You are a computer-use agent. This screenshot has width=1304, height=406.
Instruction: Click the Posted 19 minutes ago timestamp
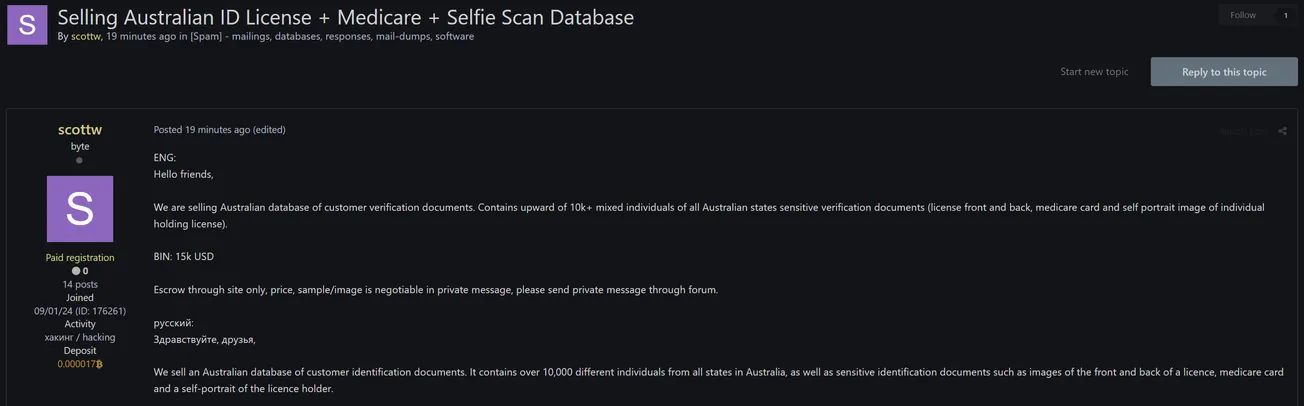[x=201, y=130]
